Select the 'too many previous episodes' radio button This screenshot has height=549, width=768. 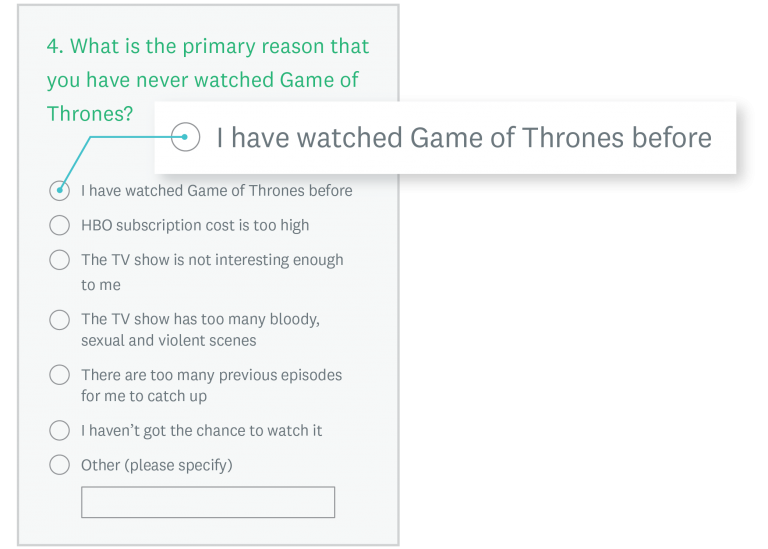[x=60, y=375]
